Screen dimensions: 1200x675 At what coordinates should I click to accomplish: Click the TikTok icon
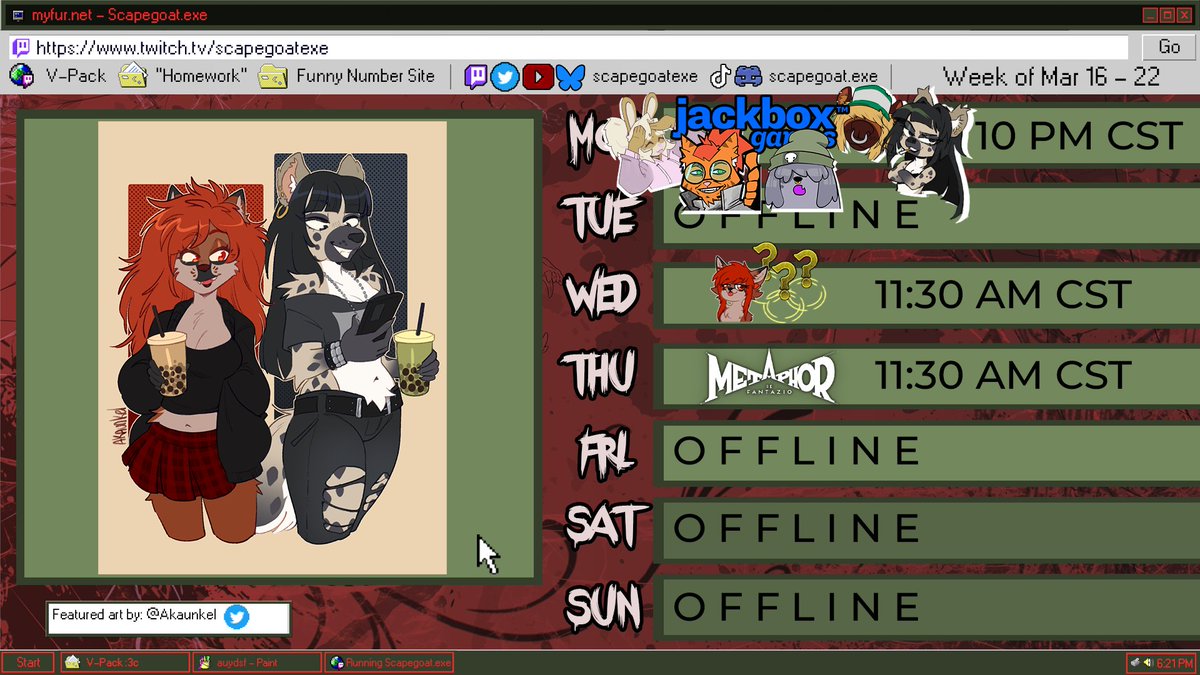(720, 76)
